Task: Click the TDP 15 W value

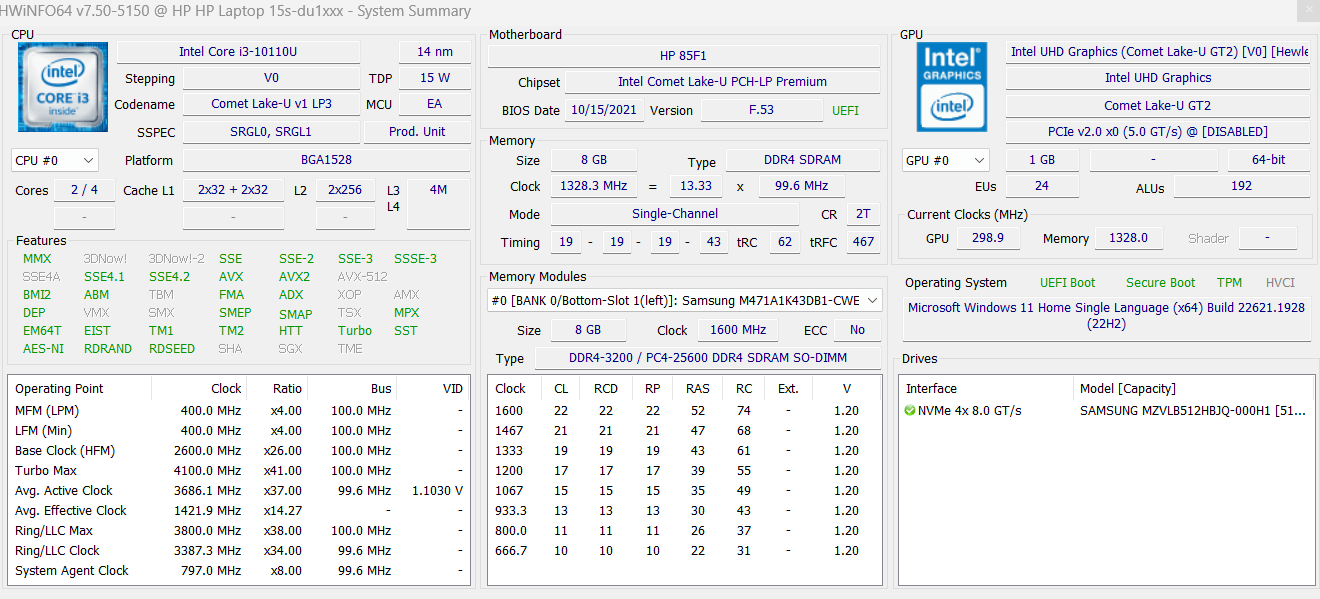Action: 435,78
